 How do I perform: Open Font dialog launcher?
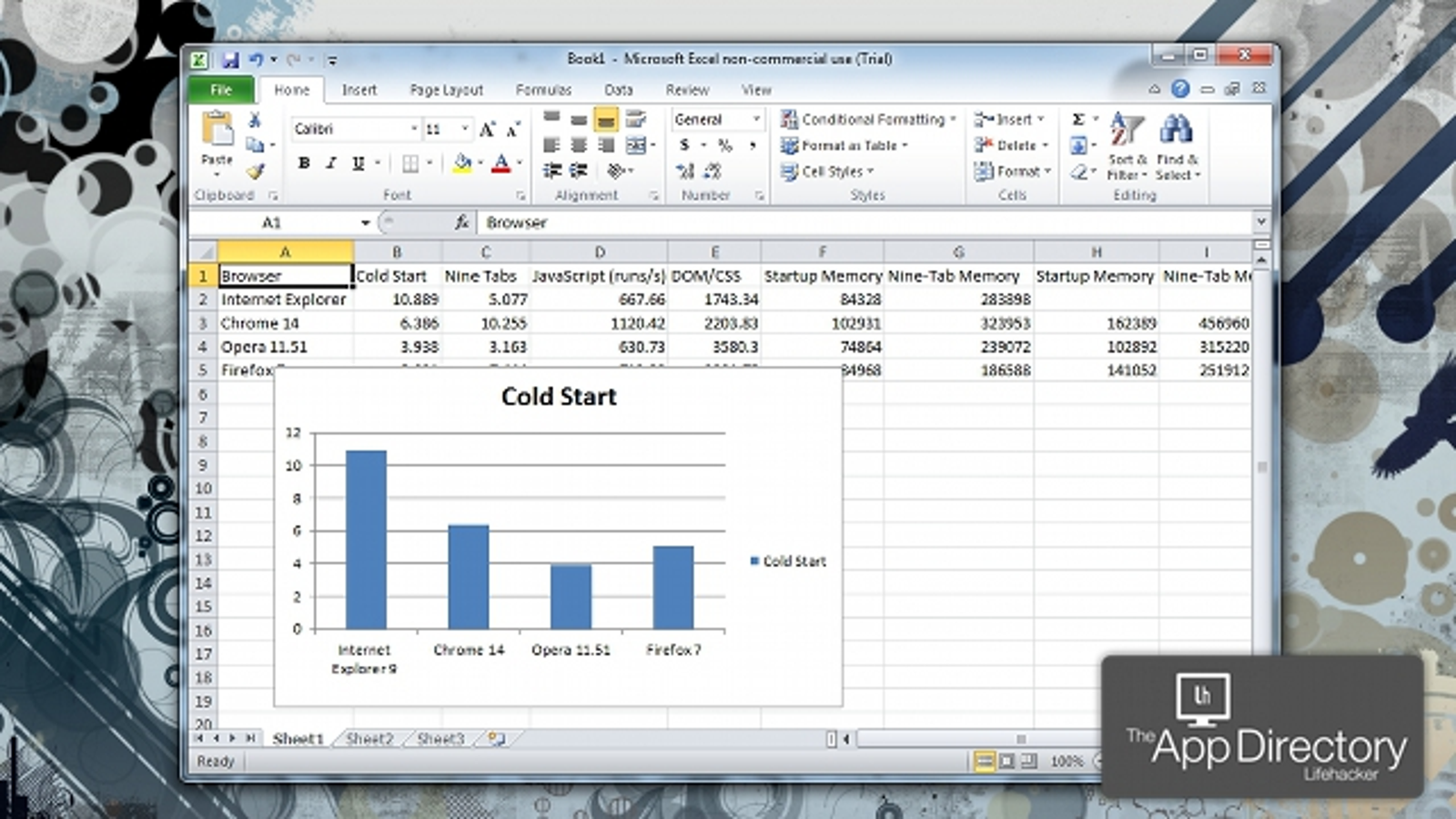(x=521, y=196)
